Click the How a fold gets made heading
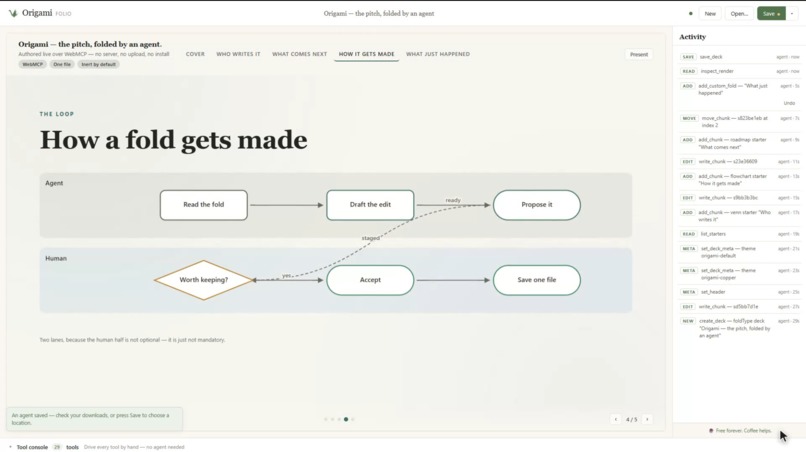Viewport: 806px width, 452px height. click(174, 140)
